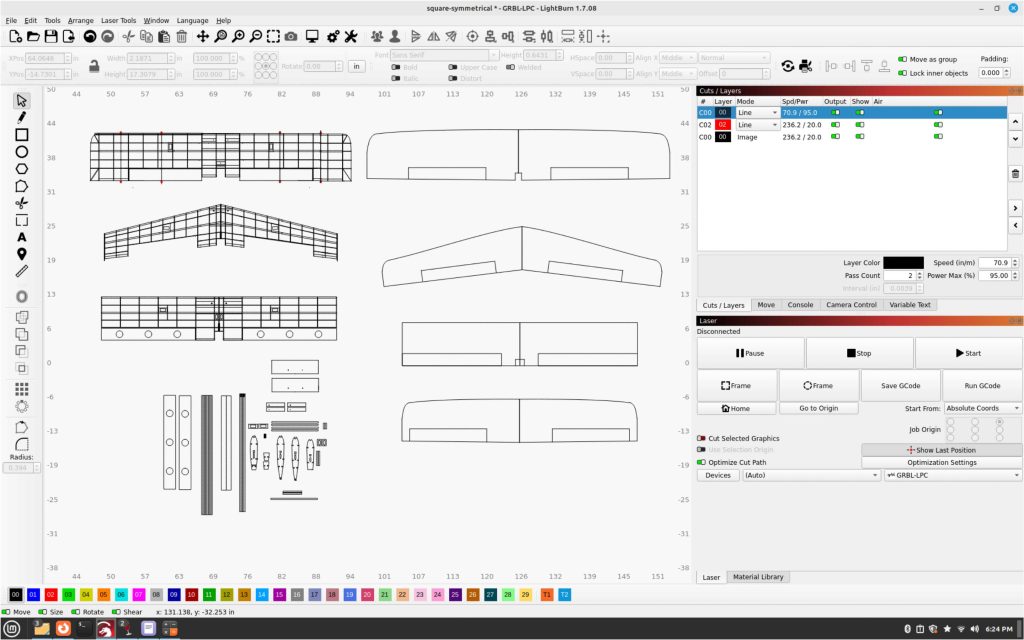Switch to the Camera Control tab
The image size is (1024, 640).
[851, 305]
